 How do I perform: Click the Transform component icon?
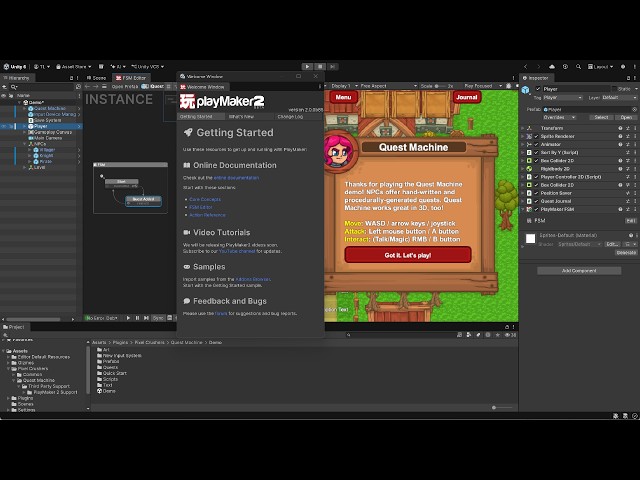tap(529, 128)
